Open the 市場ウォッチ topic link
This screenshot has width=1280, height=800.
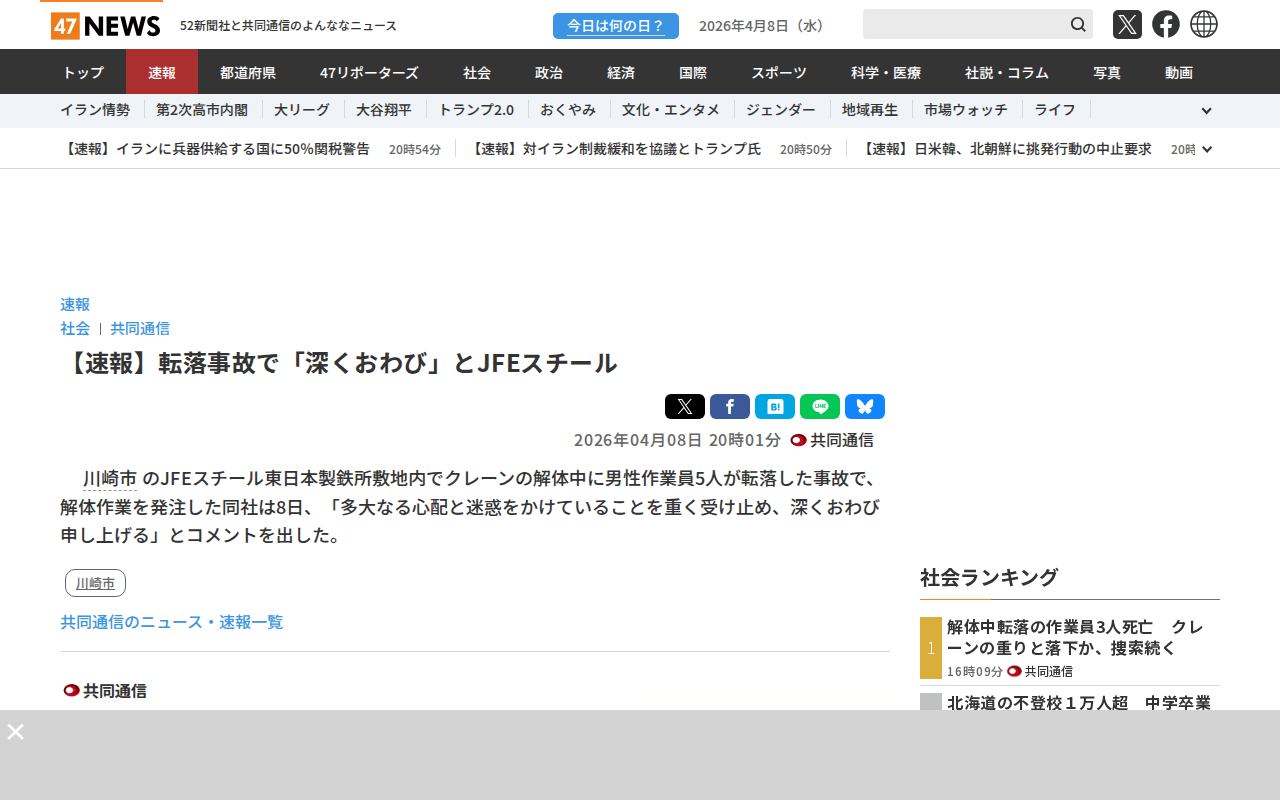pos(966,110)
